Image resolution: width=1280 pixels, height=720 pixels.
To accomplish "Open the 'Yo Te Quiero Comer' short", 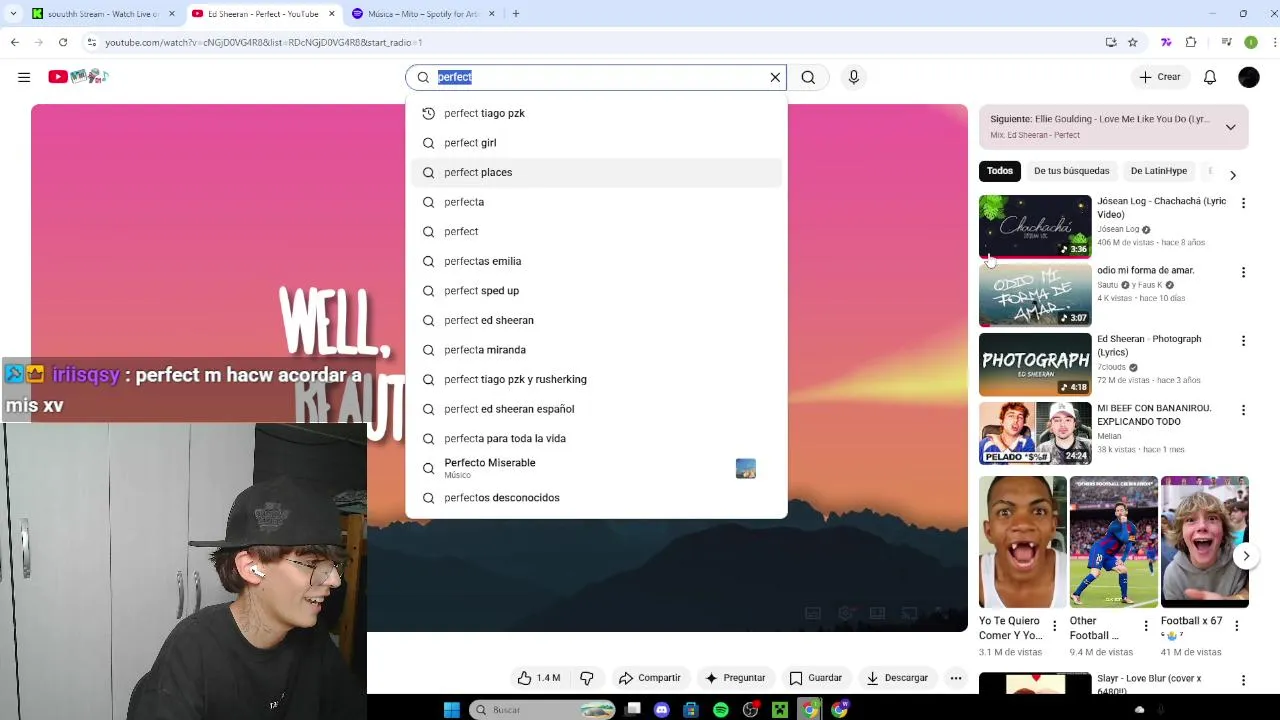I will click(1022, 542).
